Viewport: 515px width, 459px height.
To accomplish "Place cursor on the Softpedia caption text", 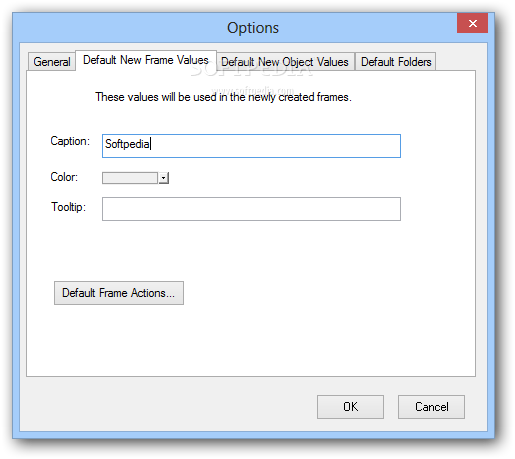I will pyautogui.click(x=127, y=144).
